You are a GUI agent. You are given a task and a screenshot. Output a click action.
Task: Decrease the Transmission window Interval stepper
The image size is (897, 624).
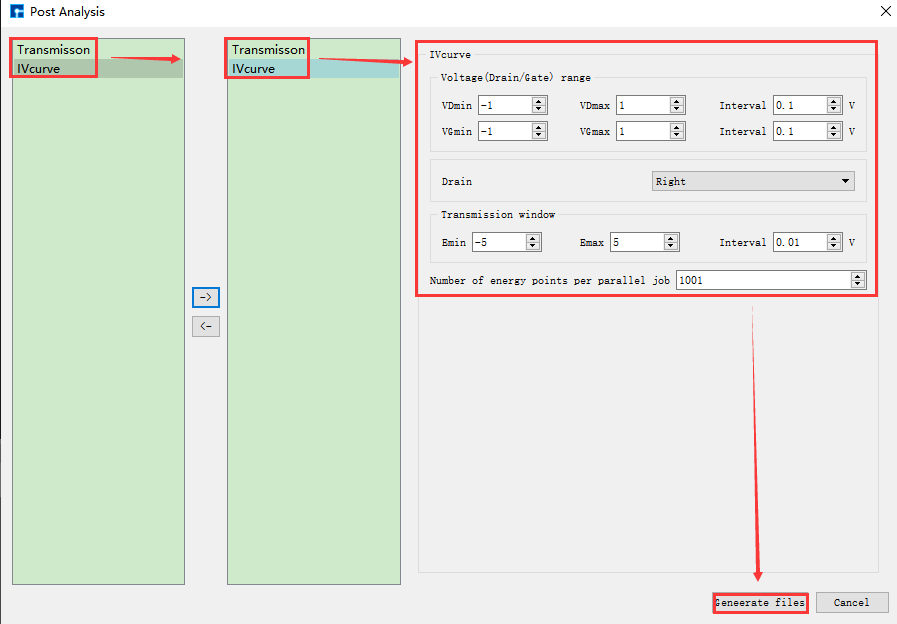pyautogui.click(x=834, y=246)
